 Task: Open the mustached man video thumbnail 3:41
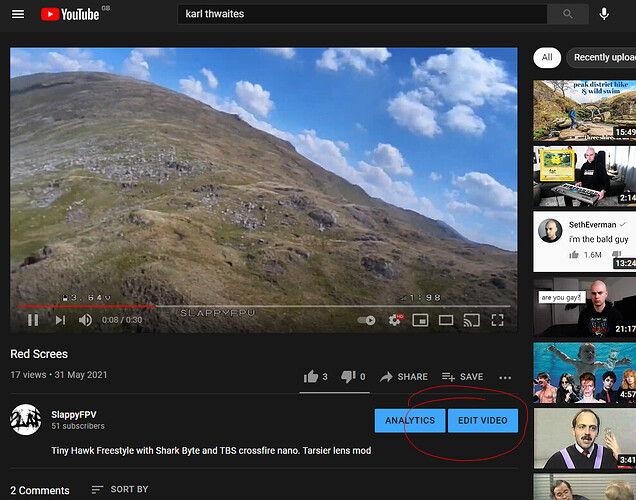(584, 438)
